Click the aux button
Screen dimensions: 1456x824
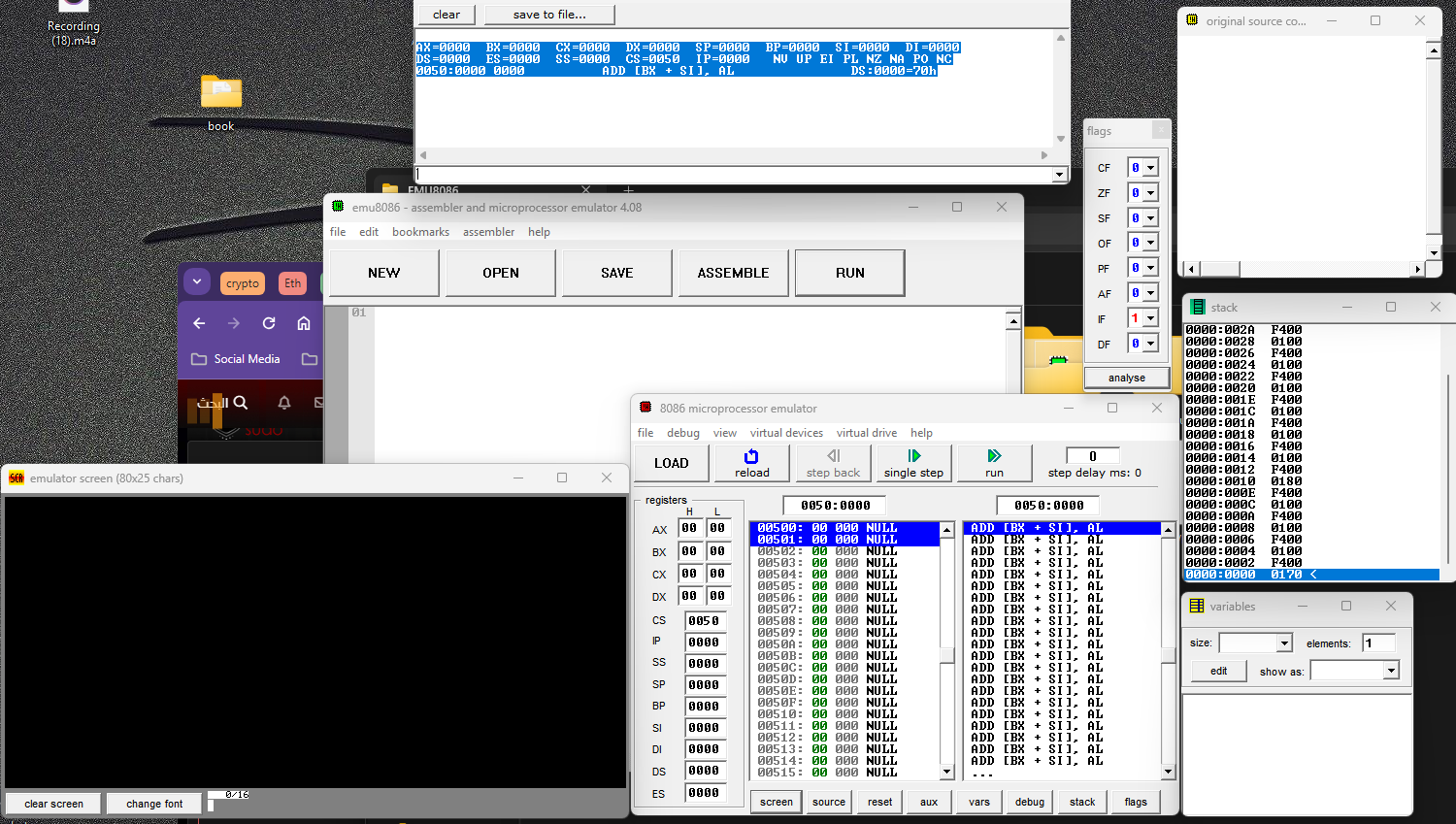(929, 802)
